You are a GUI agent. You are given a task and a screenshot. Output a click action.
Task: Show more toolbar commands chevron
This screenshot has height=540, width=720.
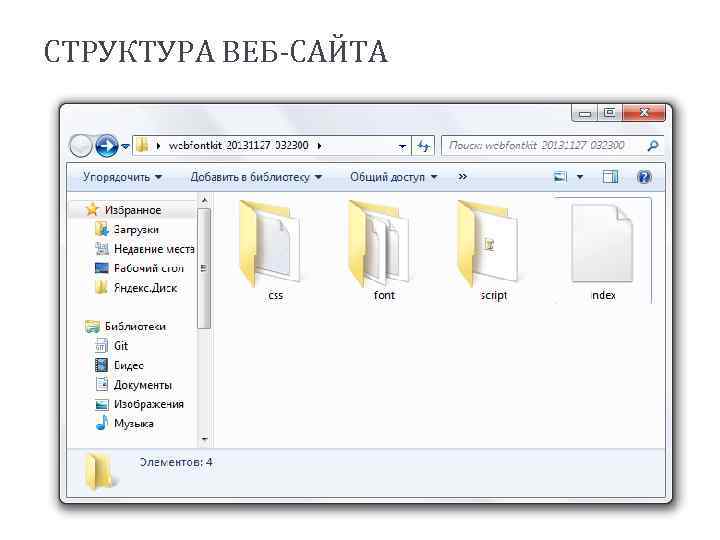coord(462,177)
